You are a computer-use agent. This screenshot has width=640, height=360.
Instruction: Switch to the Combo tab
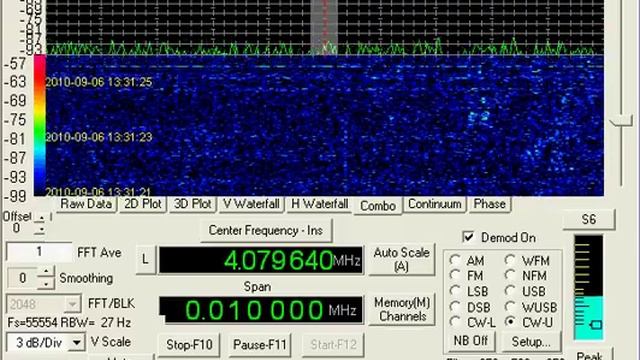pyautogui.click(x=378, y=206)
